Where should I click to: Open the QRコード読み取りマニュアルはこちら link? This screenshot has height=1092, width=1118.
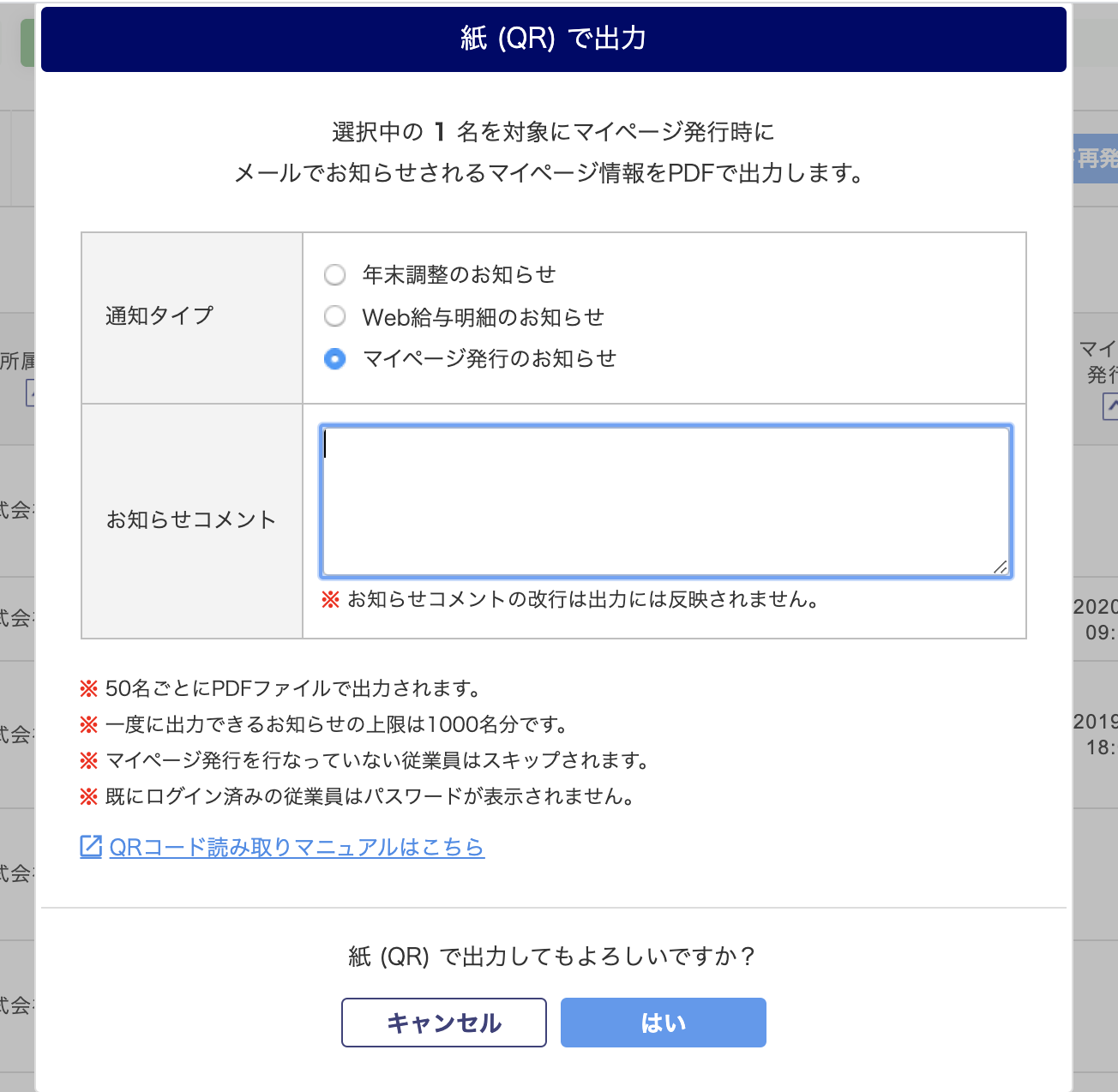[x=297, y=847]
